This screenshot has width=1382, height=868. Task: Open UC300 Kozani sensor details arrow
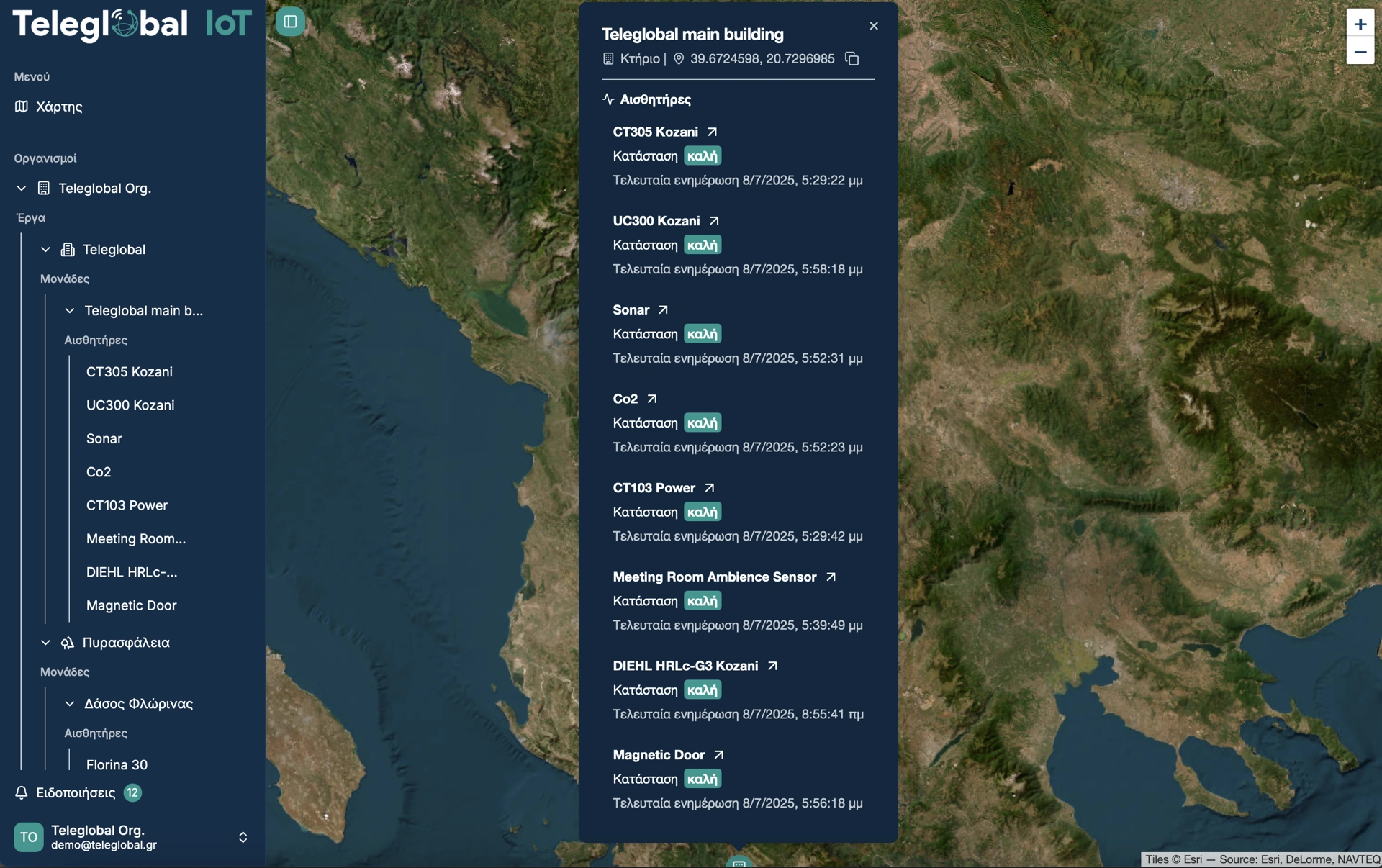[713, 221]
